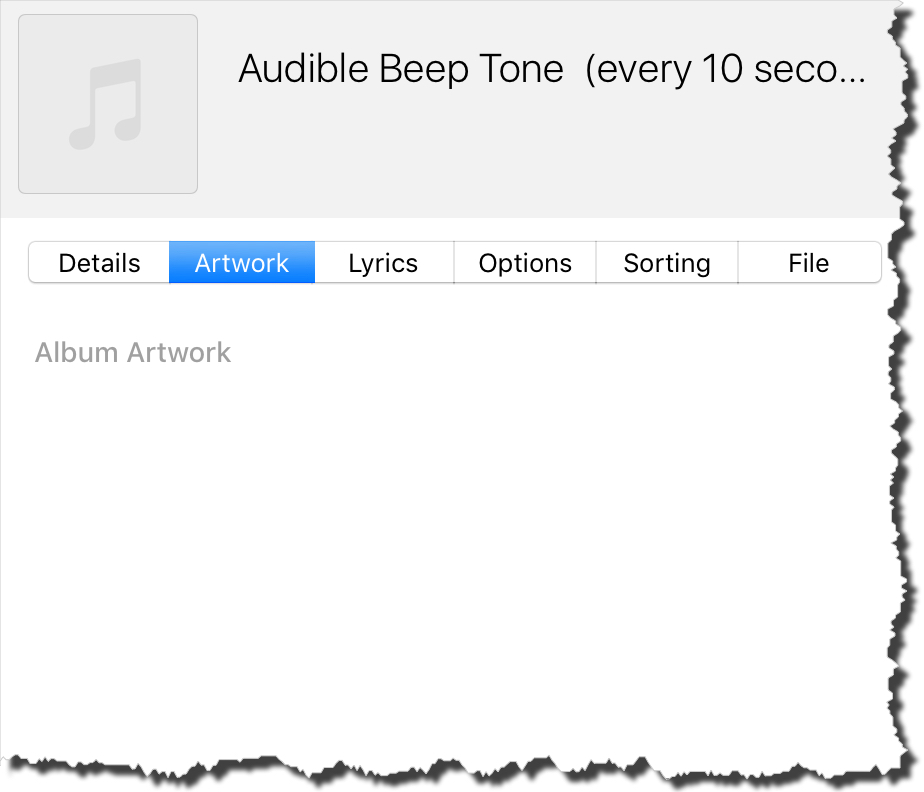The height and width of the screenshot is (792, 924).
Task: Click the double eighth-note glyph in header
Action: [x=106, y=104]
